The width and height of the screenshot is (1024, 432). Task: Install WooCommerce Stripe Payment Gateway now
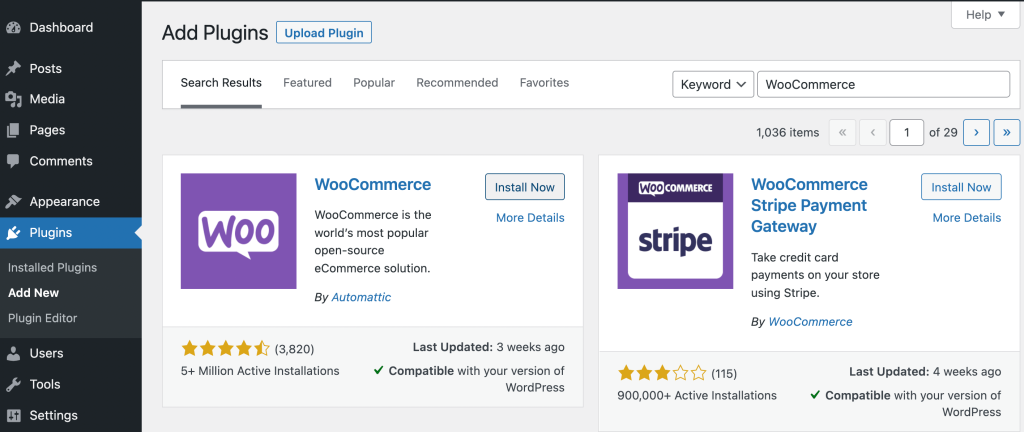pyautogui.click(x=961, y=187)
